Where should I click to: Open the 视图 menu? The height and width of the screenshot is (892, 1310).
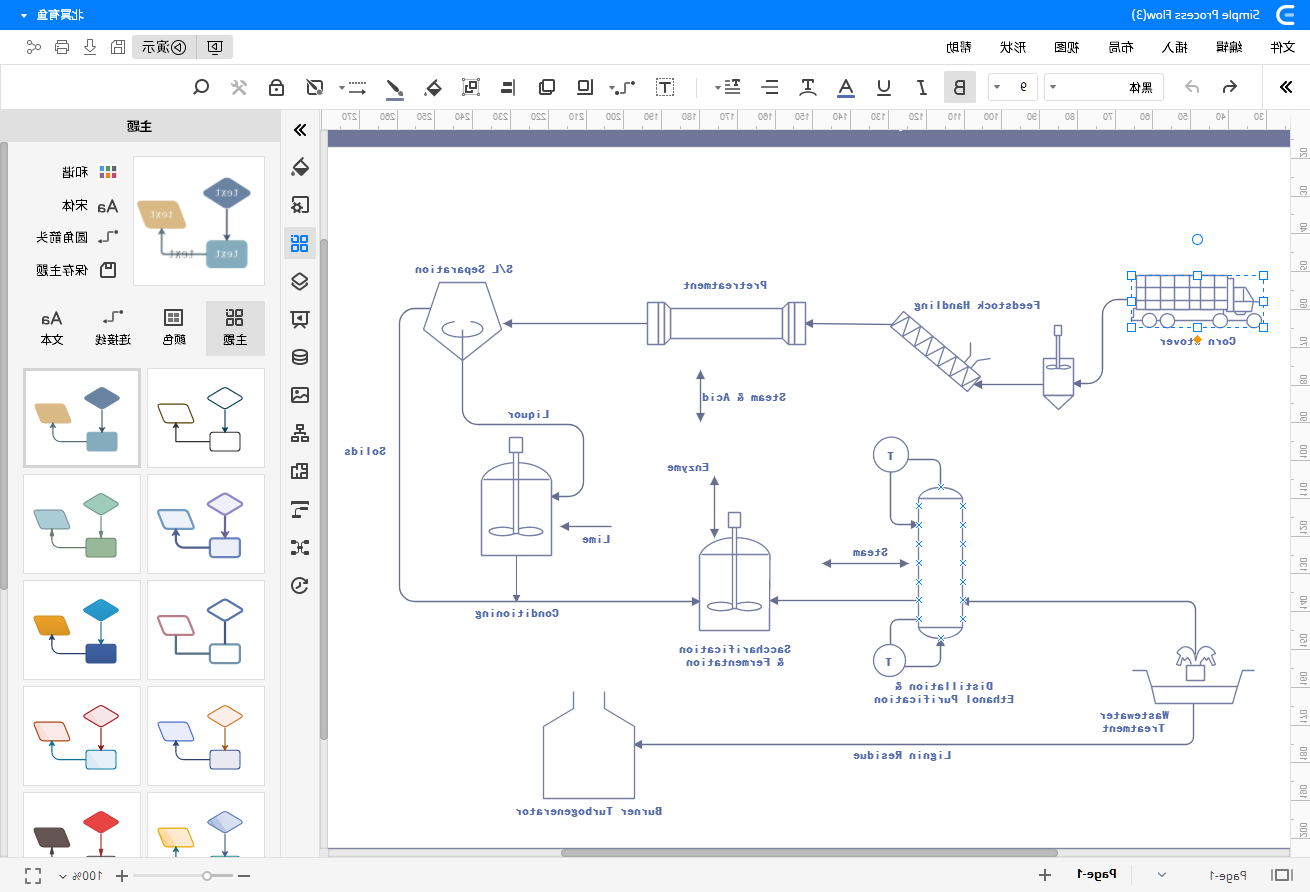click(1066, 47)
